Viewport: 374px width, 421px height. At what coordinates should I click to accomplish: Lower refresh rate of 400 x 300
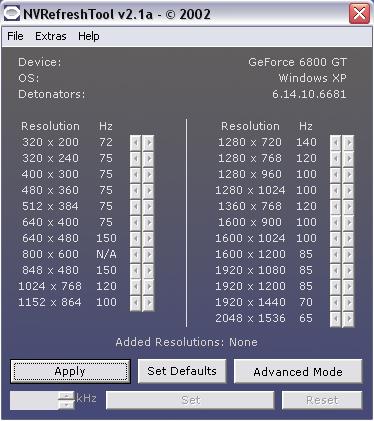pyautogui.click(x=135, y=175)
